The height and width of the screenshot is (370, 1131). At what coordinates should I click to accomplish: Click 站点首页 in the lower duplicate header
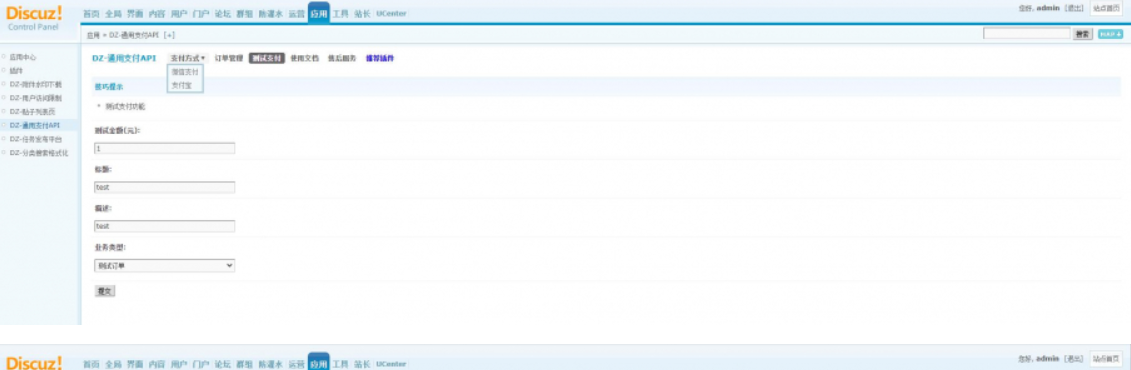pos(1106,358)
